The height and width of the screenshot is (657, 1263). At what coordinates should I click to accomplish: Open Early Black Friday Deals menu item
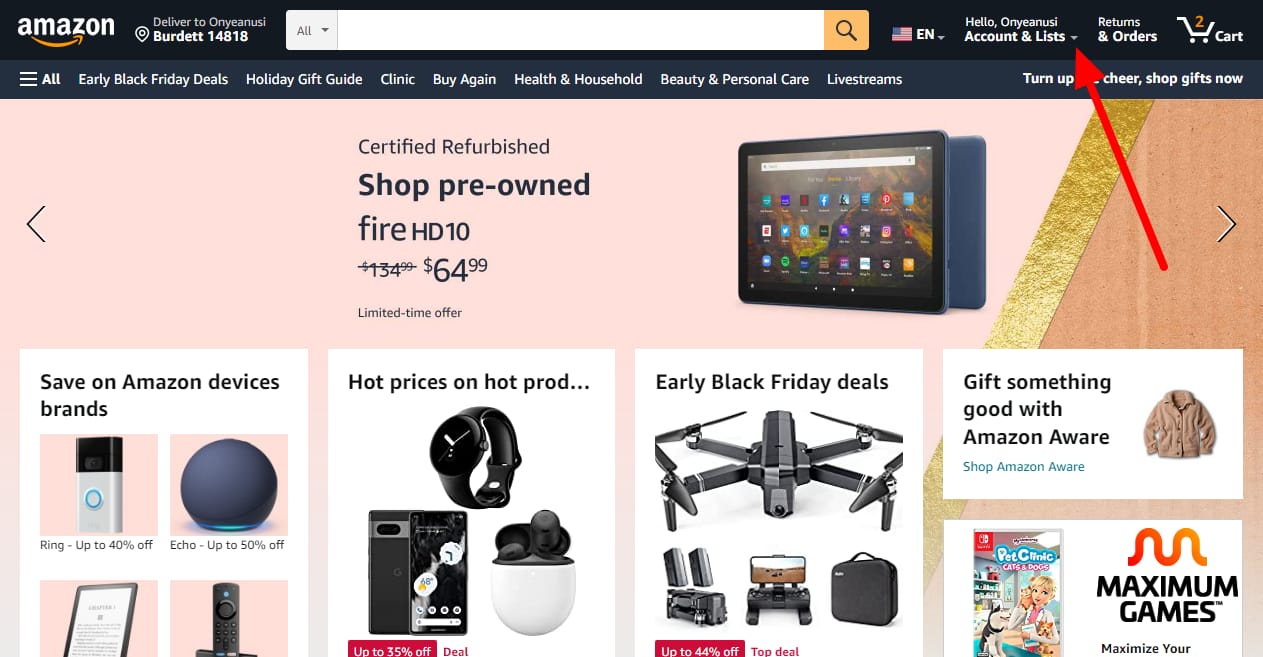[x=153, y=79]
